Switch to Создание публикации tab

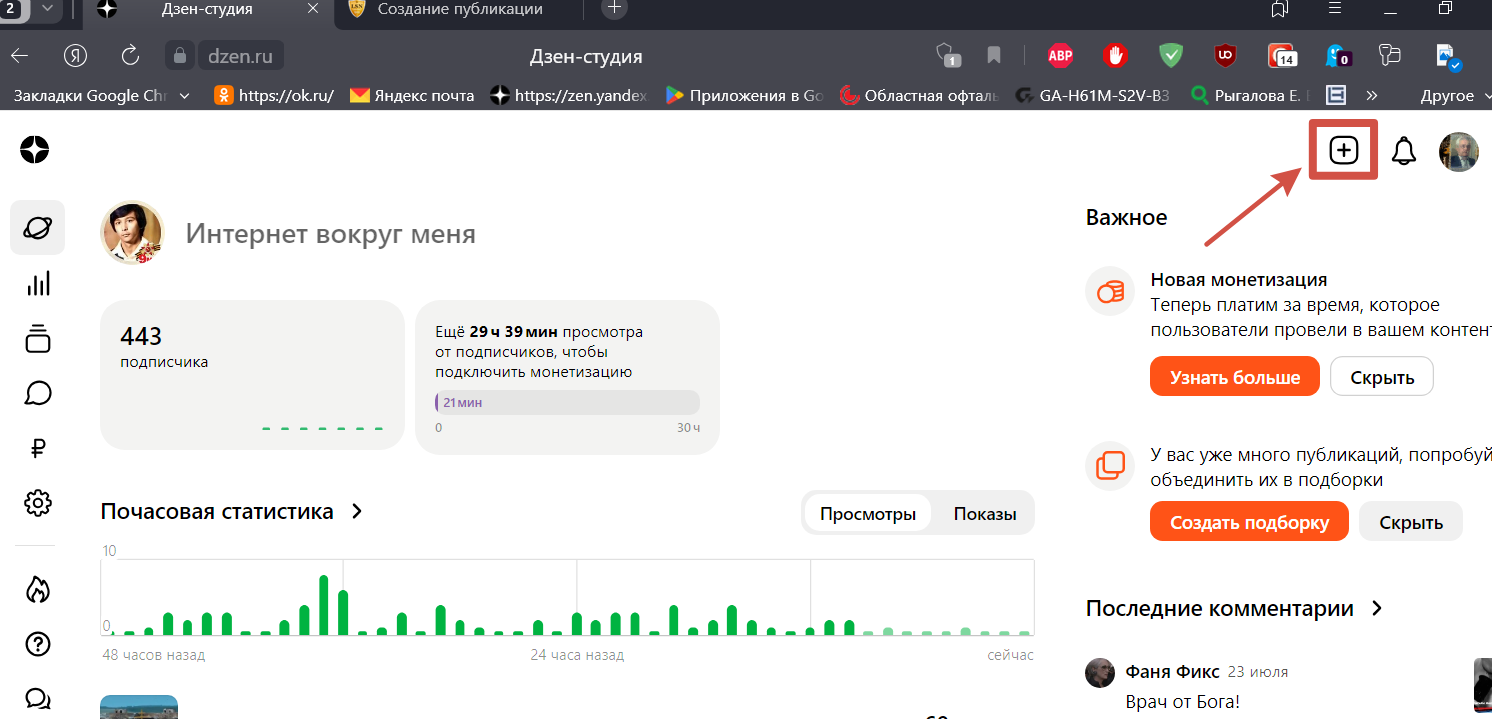[x=459, y=9]
